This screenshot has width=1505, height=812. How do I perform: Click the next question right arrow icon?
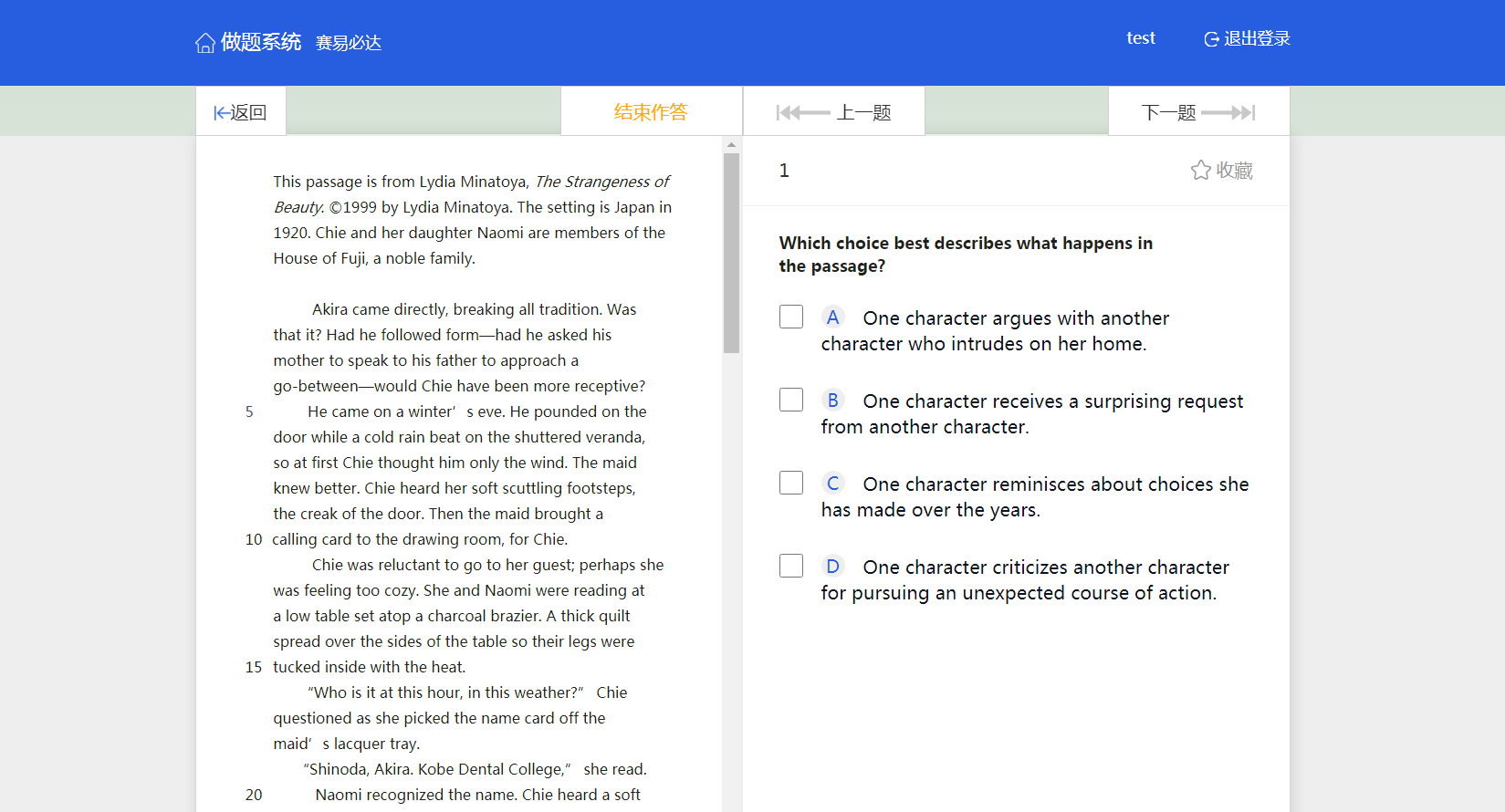pos(1228,113)
